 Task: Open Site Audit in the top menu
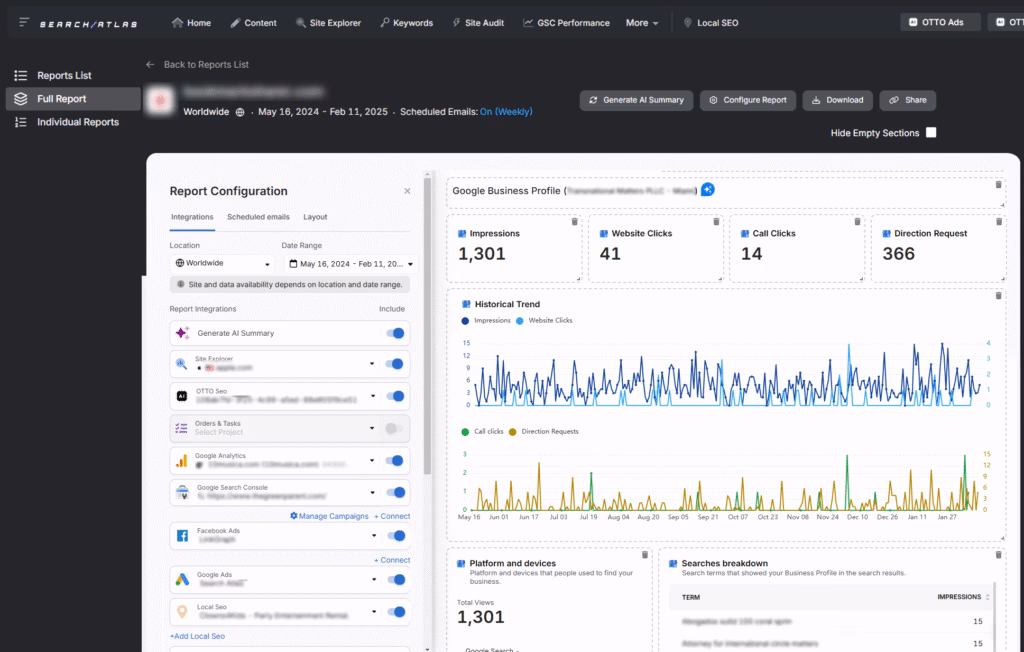[x=478, y=23]
